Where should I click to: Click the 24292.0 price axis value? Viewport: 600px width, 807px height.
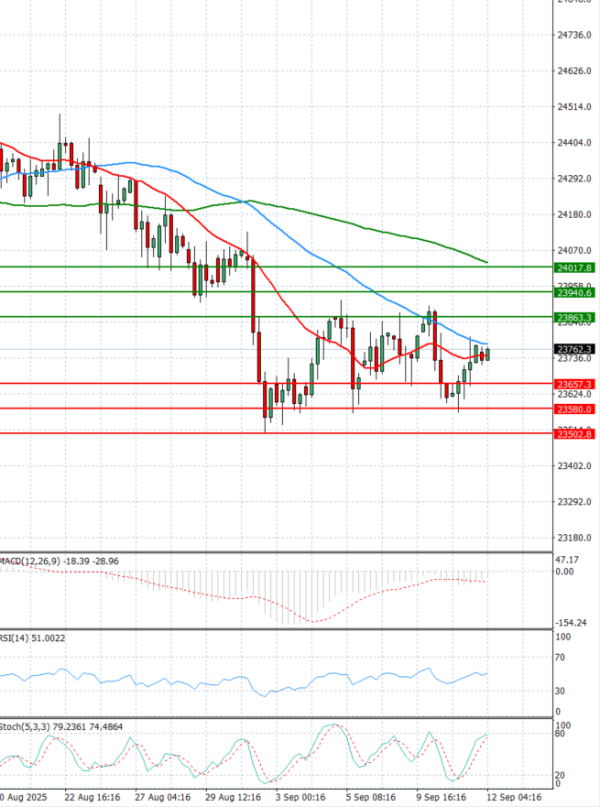[x=574, y=179]
